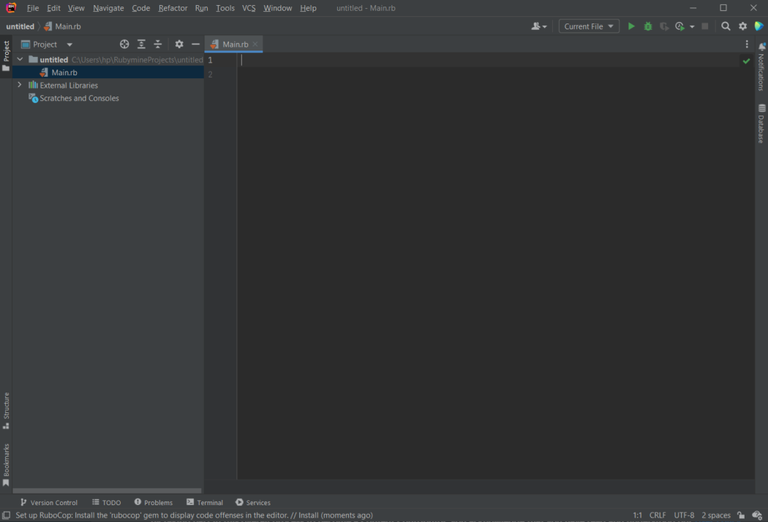Open the Terminal tool window
The width and height of the screenshot is (768, 522).
tap(204, 502)
